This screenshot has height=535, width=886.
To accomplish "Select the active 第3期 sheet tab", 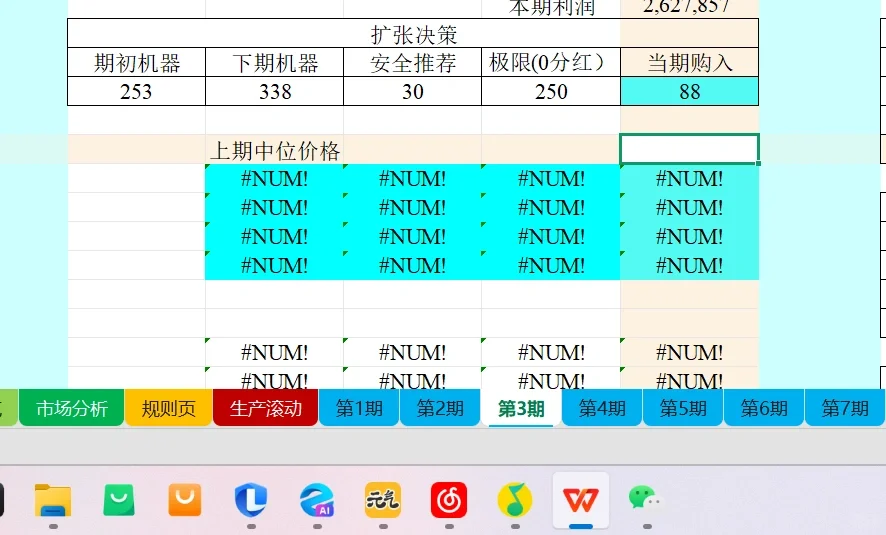I will click(x=521, y=407).
